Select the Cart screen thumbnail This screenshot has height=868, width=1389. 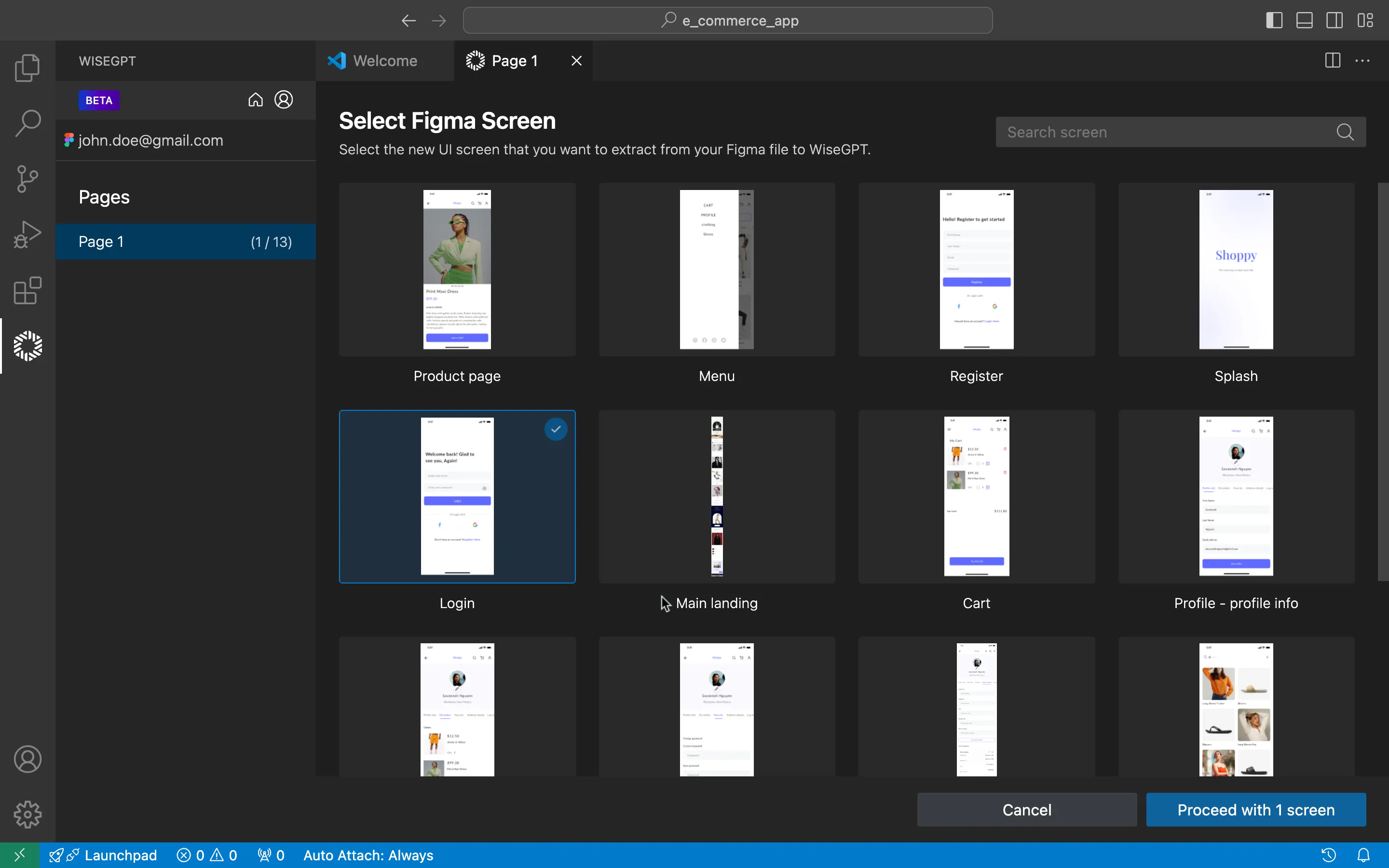pos(976,496)
